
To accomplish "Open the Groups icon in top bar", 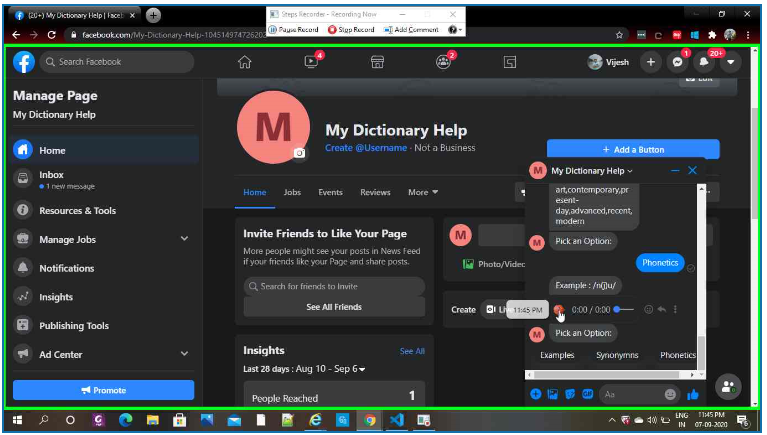I will (x=443, y=62).
